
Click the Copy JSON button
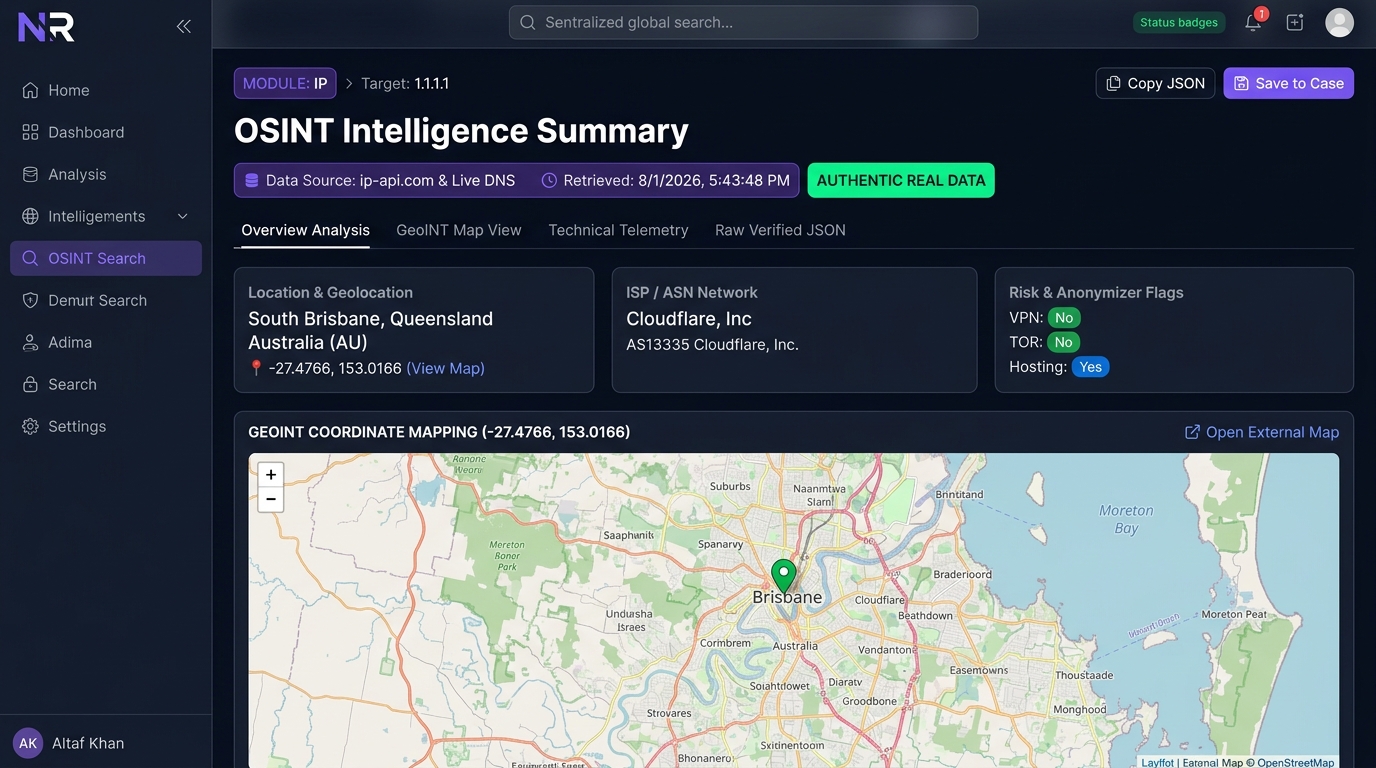(x=1155, y=83)
